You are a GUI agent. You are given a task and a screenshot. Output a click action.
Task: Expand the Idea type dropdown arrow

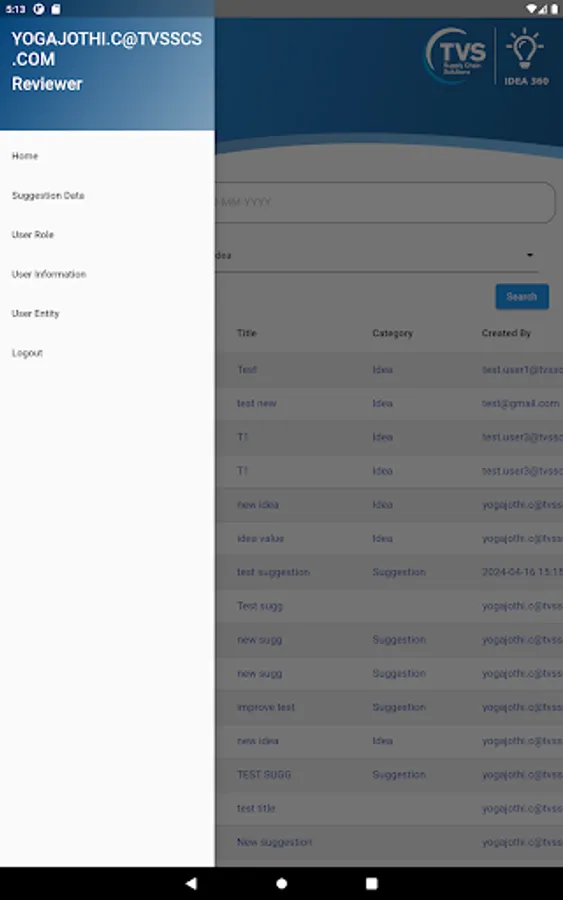(530, 255)
